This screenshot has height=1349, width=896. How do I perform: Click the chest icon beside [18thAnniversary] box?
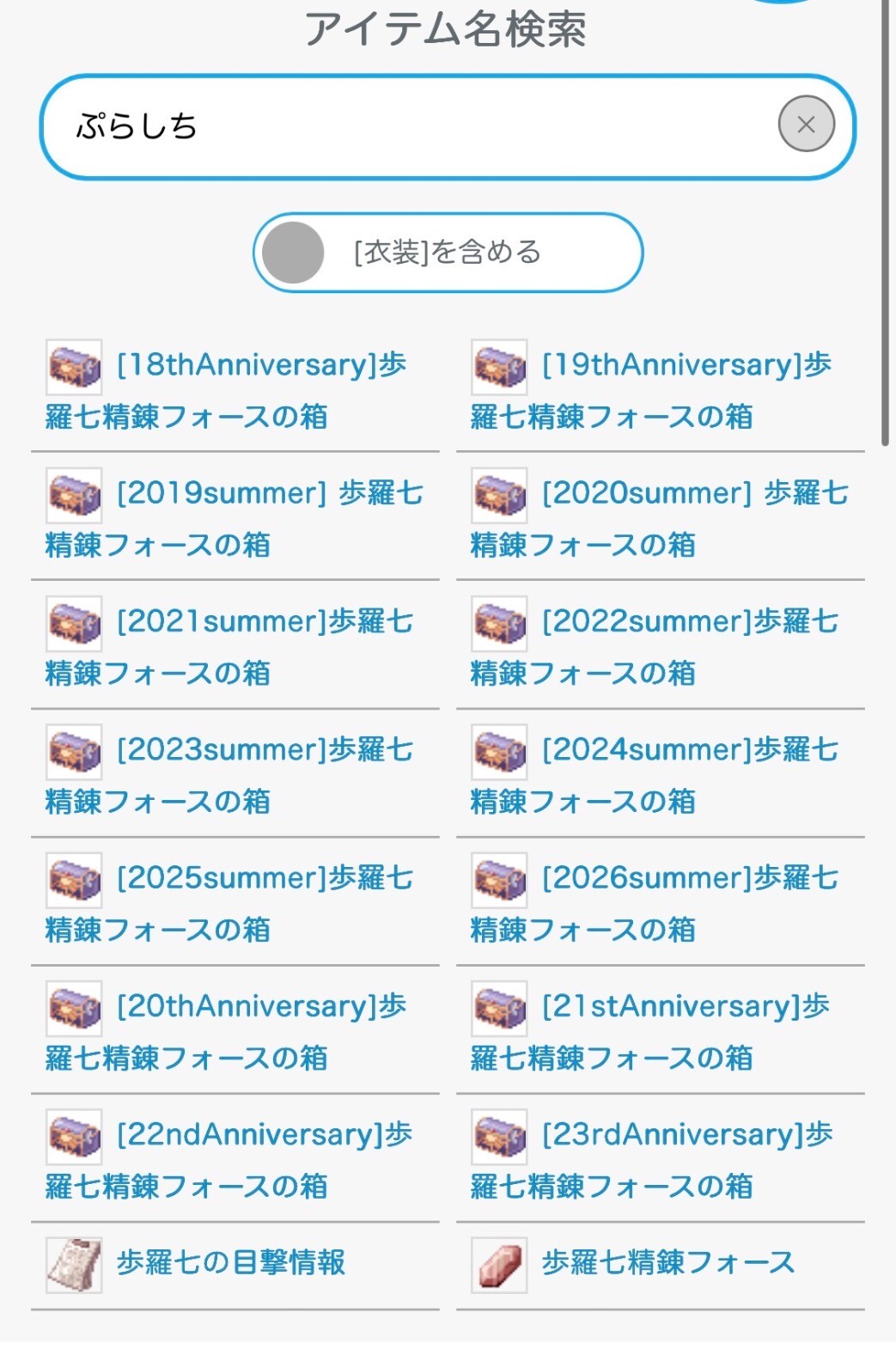(x=74, y=367)
